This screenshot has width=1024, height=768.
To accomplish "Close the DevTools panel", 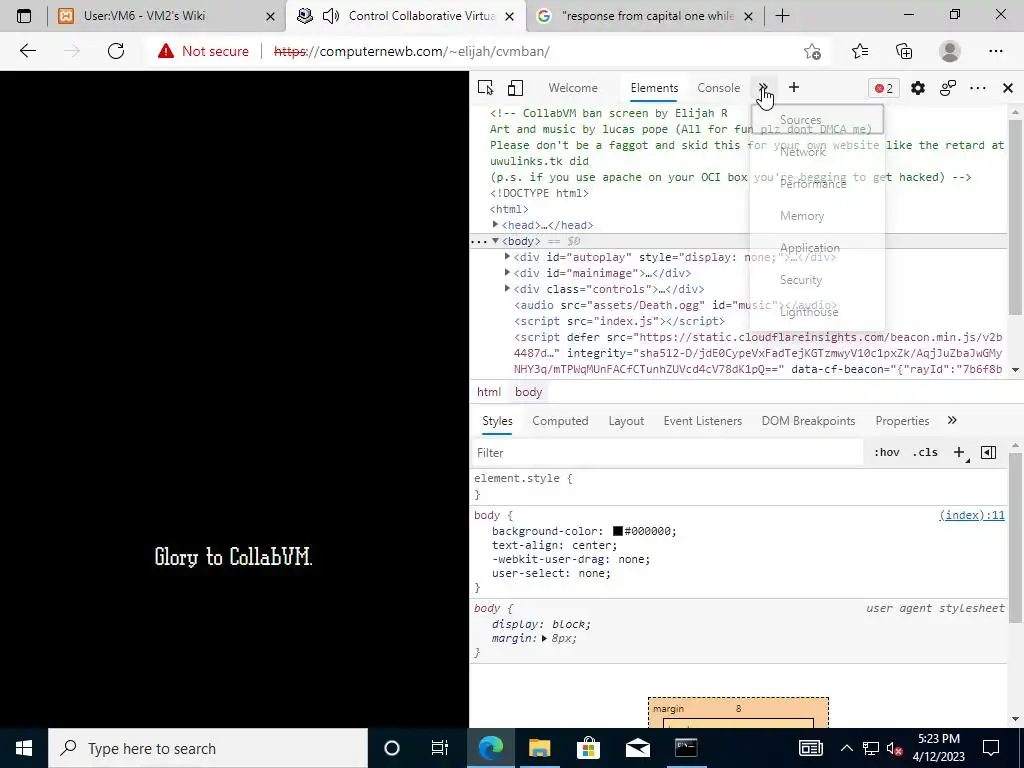I will pyautogui.click(x=1008, y=88).
